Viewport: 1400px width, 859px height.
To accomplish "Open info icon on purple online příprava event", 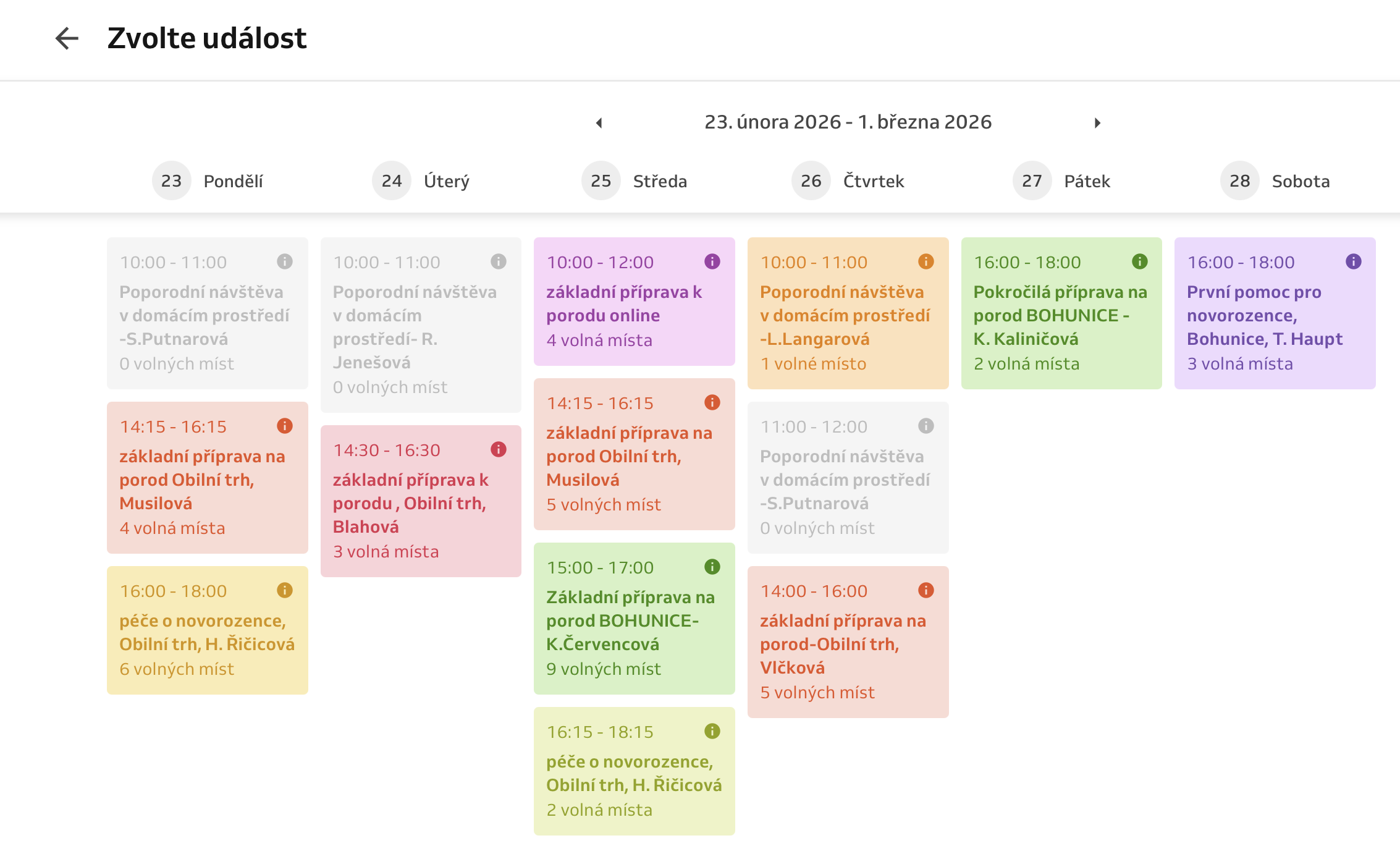I will tap(712, 261).
